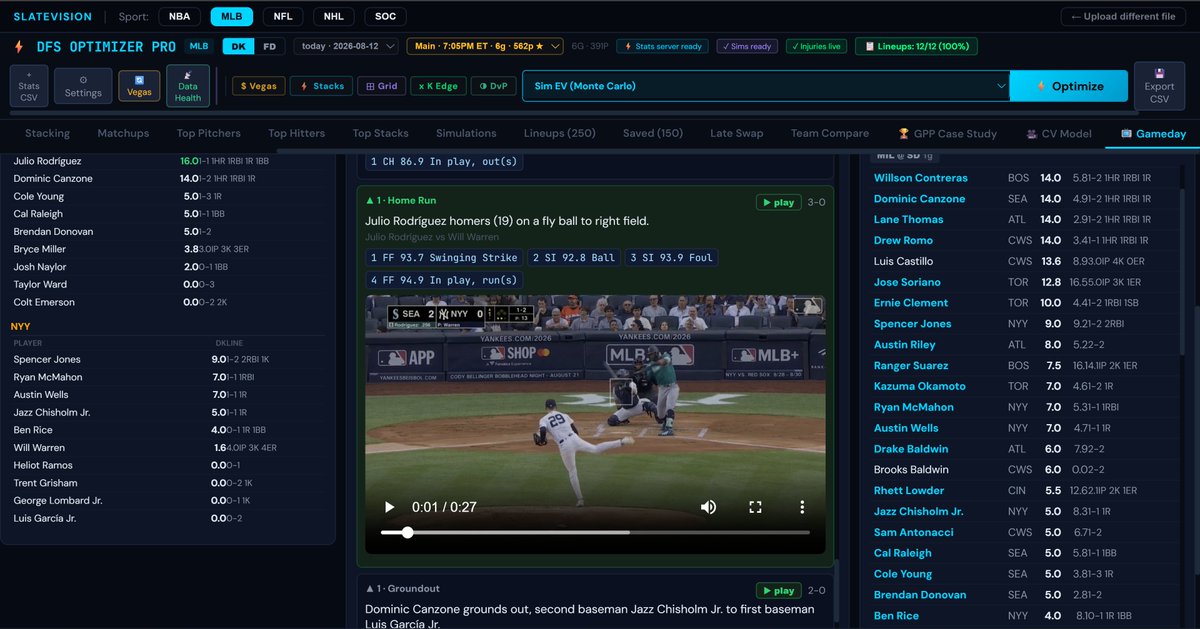Viewport: 1200px width, 629px height.
Task: Click Kazuma Okamoto in the leaderboard
Action: [920, 386]
